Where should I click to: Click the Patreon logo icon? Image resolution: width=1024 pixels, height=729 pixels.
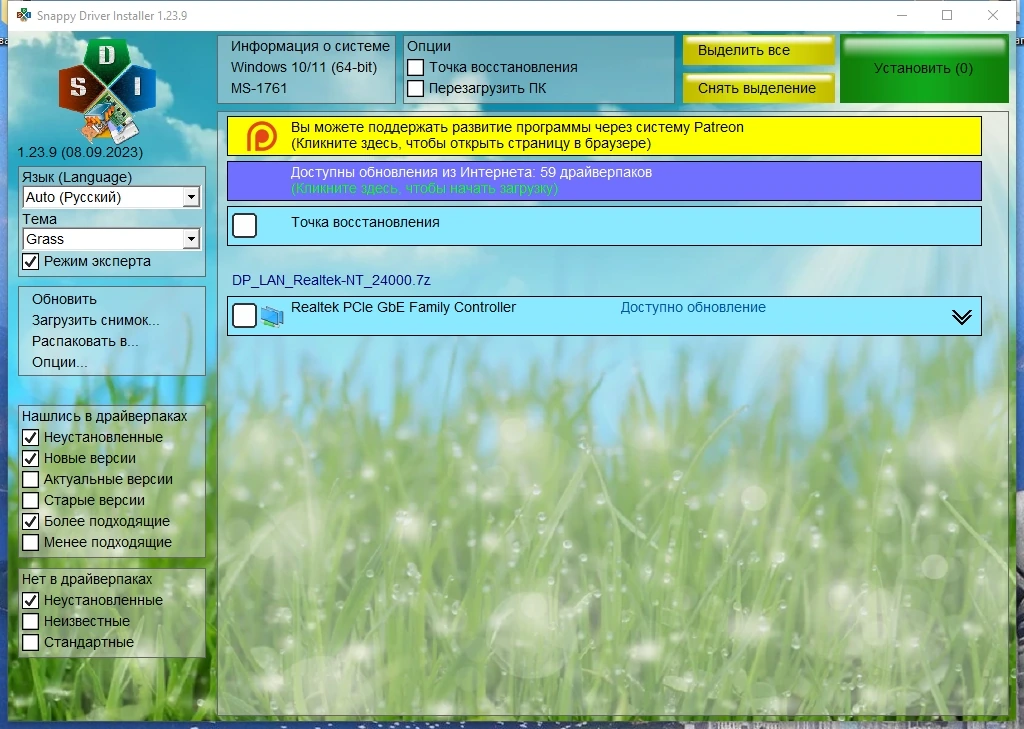coord(261,136)
